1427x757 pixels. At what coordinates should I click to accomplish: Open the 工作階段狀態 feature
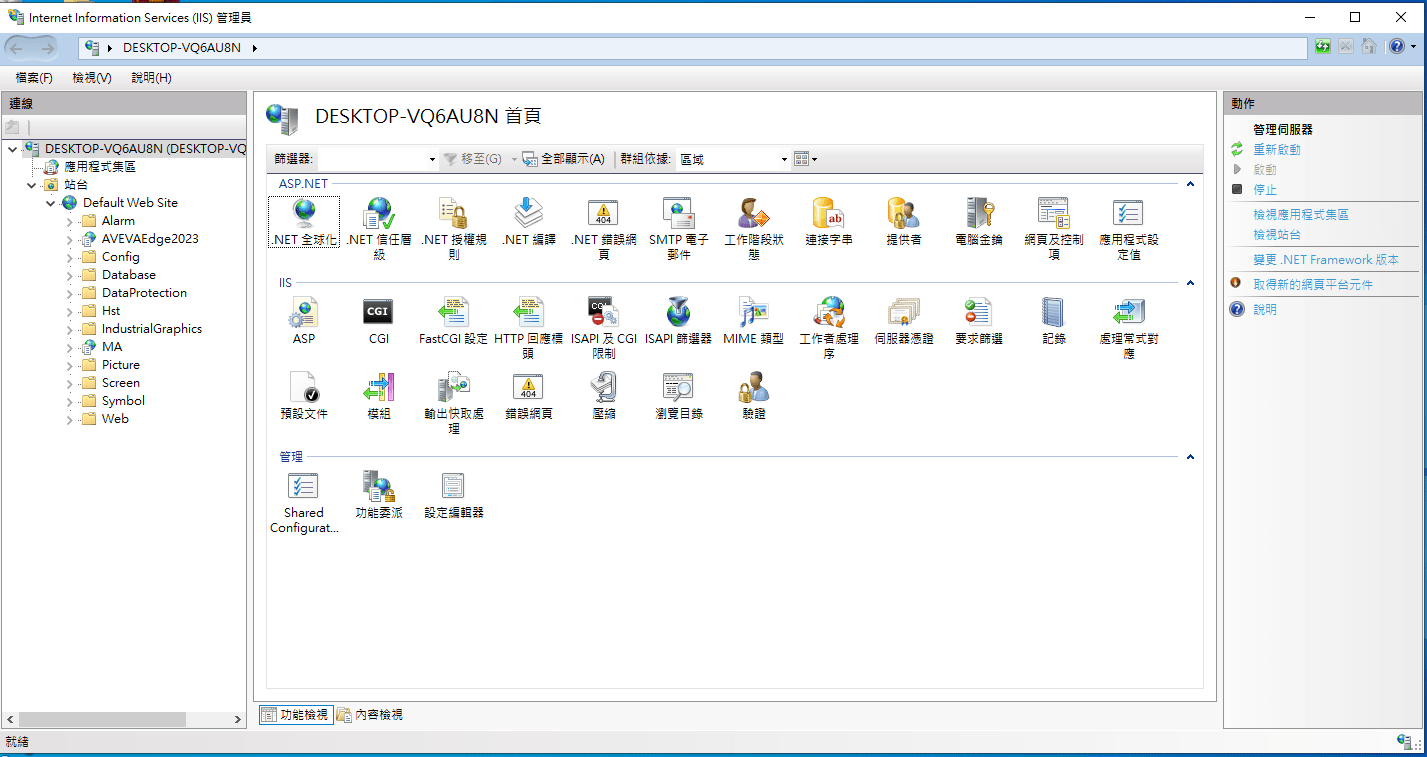click(754, 228)
